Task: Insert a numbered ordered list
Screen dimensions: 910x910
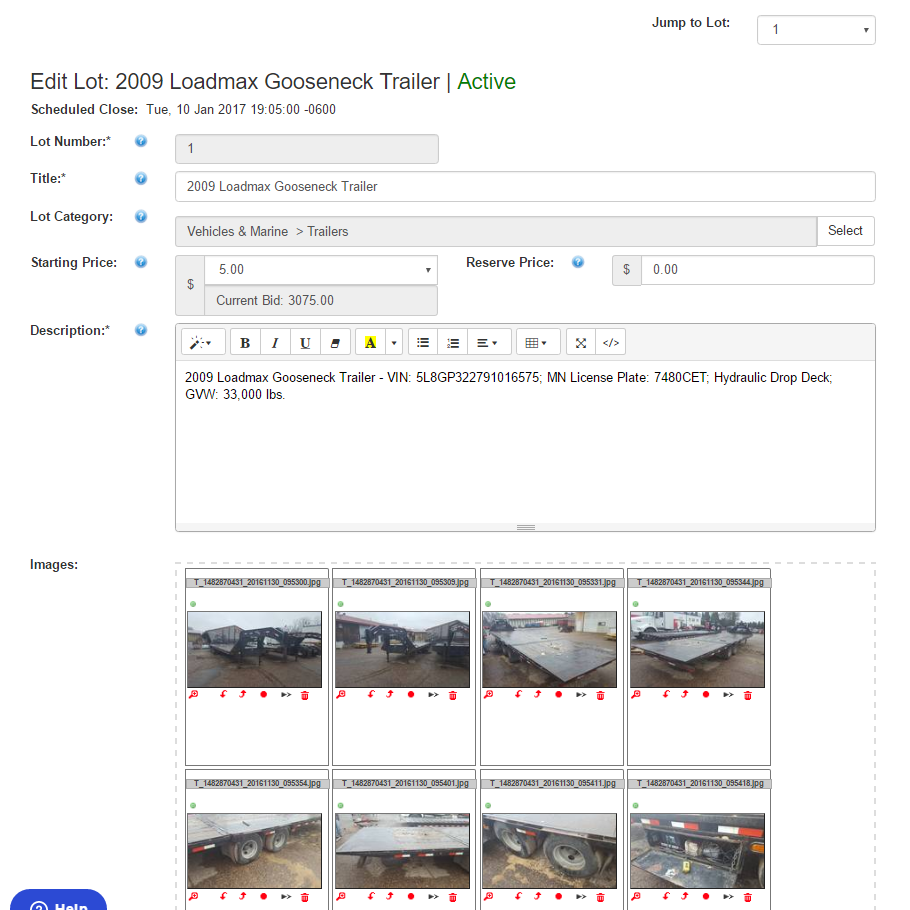Action: [x=453, y=342]
